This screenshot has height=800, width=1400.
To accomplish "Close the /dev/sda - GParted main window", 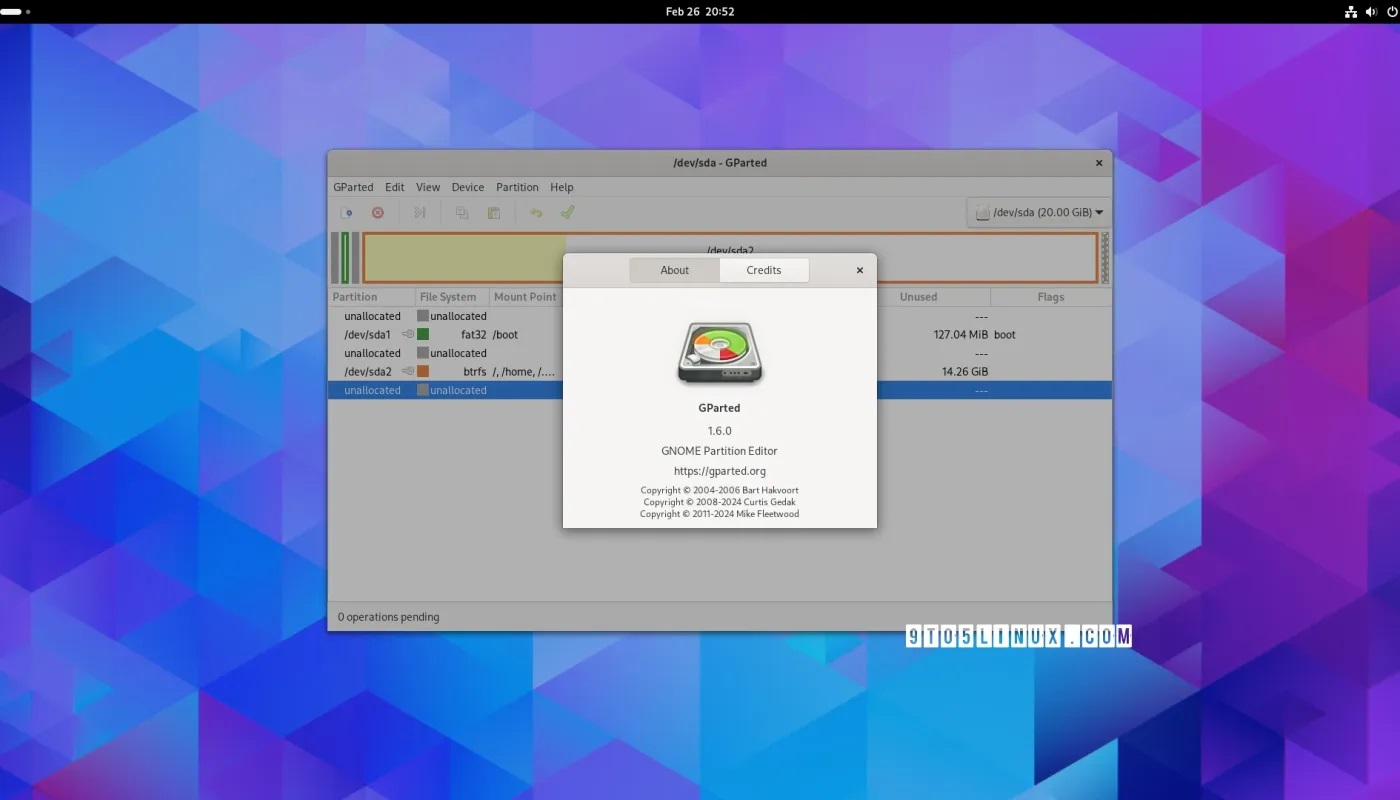I will tap(1099, 163).
